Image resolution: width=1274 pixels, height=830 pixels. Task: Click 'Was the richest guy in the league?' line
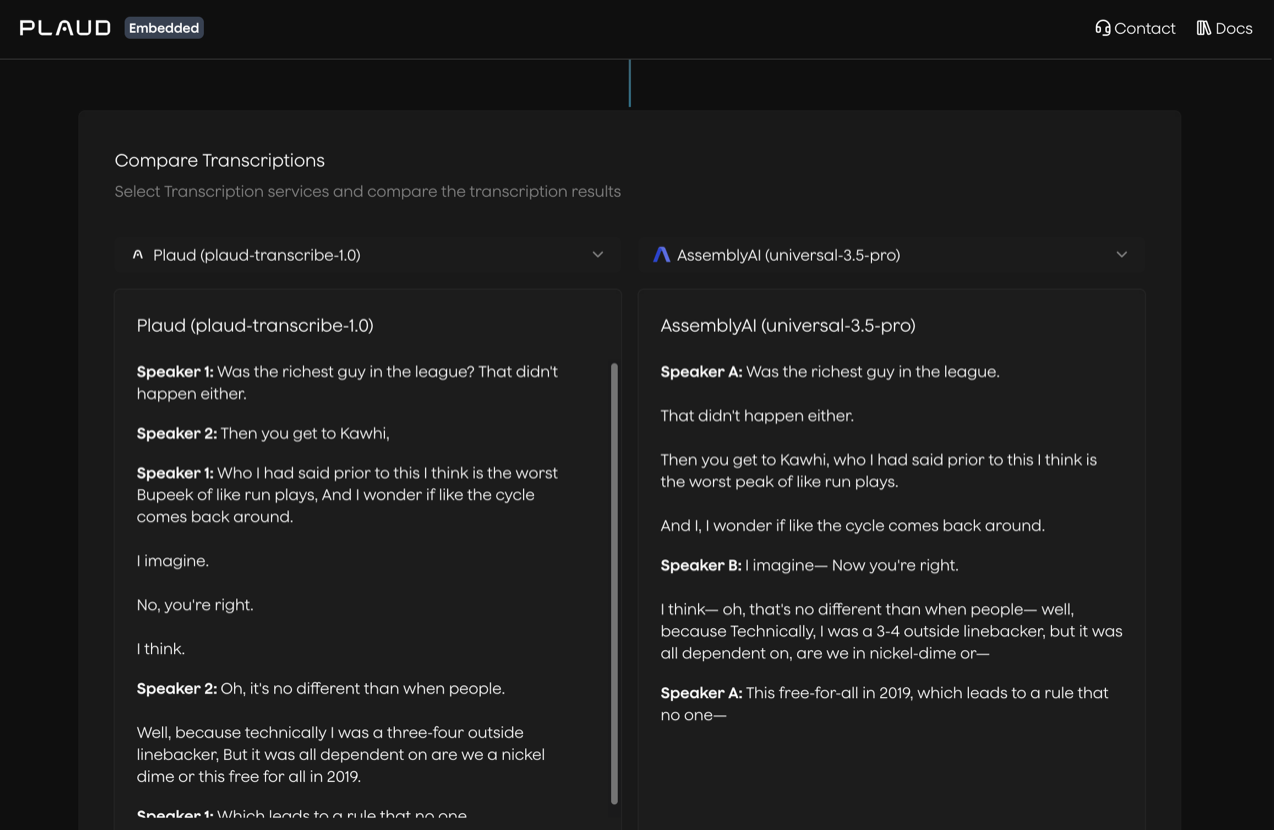[348, 383]
